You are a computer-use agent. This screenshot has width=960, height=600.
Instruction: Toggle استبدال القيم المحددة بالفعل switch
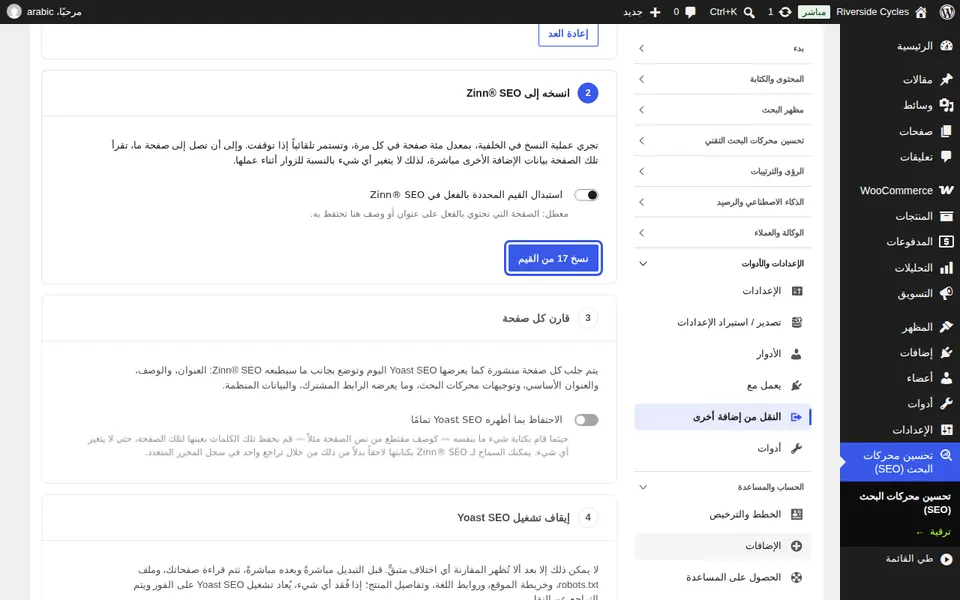[586, 195]
